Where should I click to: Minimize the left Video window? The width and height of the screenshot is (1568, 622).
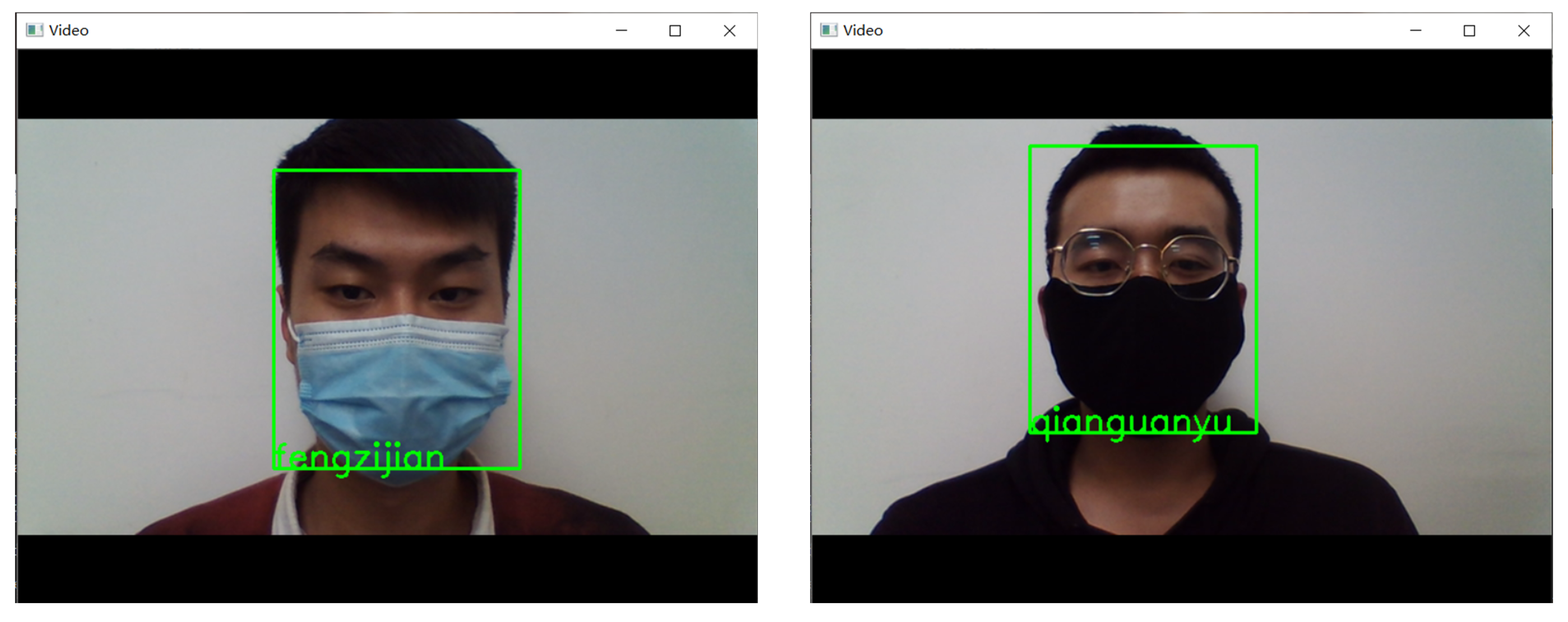[621, 30]
